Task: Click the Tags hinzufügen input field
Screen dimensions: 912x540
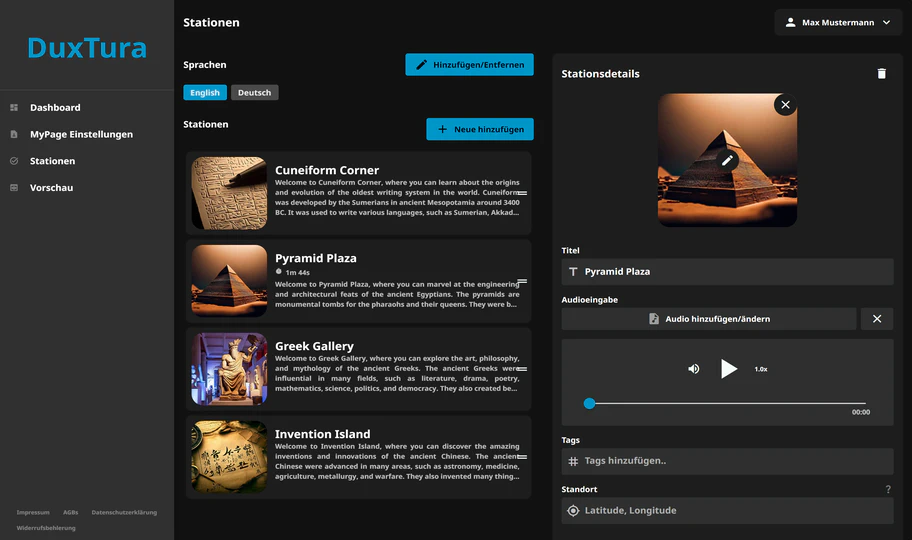Action: tap(727, 461)
